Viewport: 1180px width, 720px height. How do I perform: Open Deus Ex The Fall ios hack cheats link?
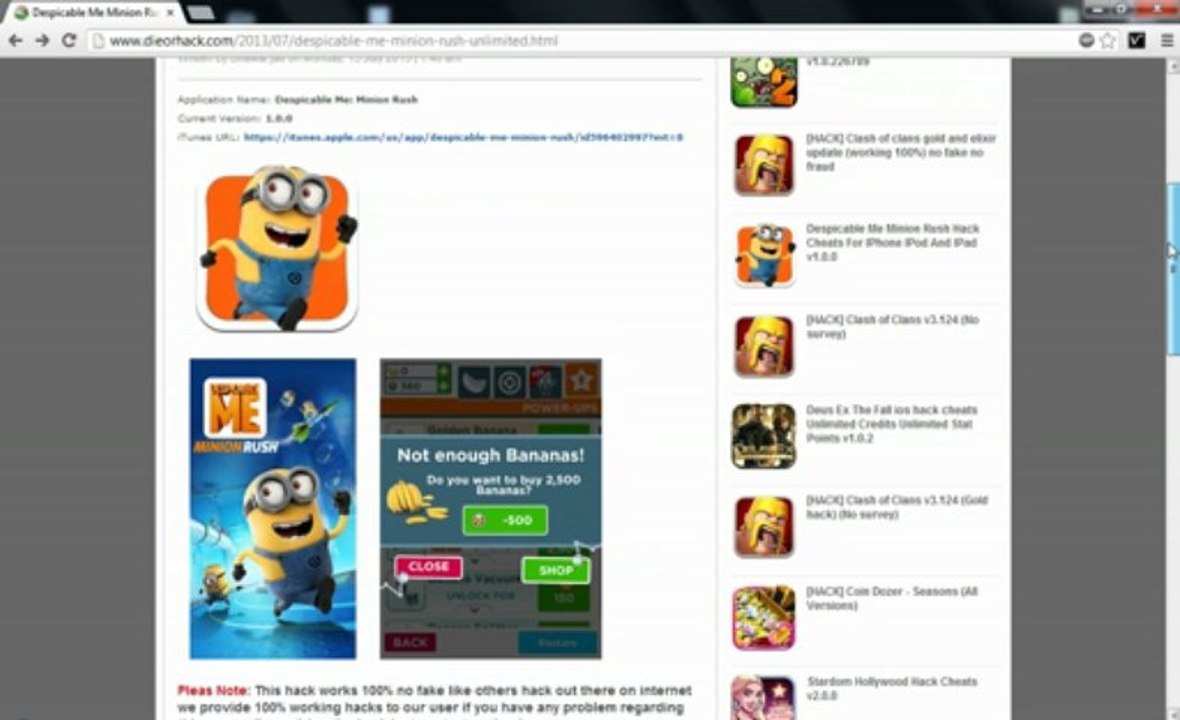892,424
